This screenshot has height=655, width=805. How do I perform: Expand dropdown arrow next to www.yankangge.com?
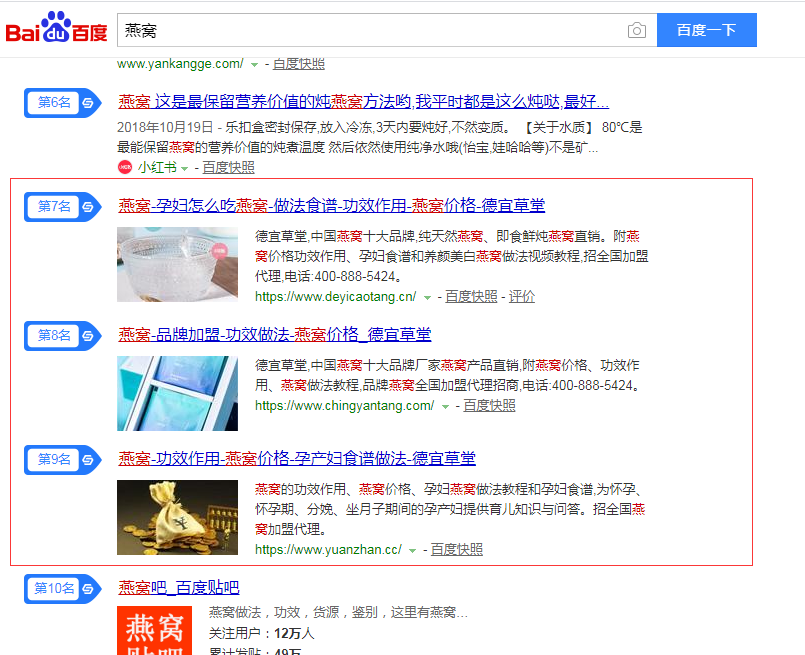[x=254, y=65]
